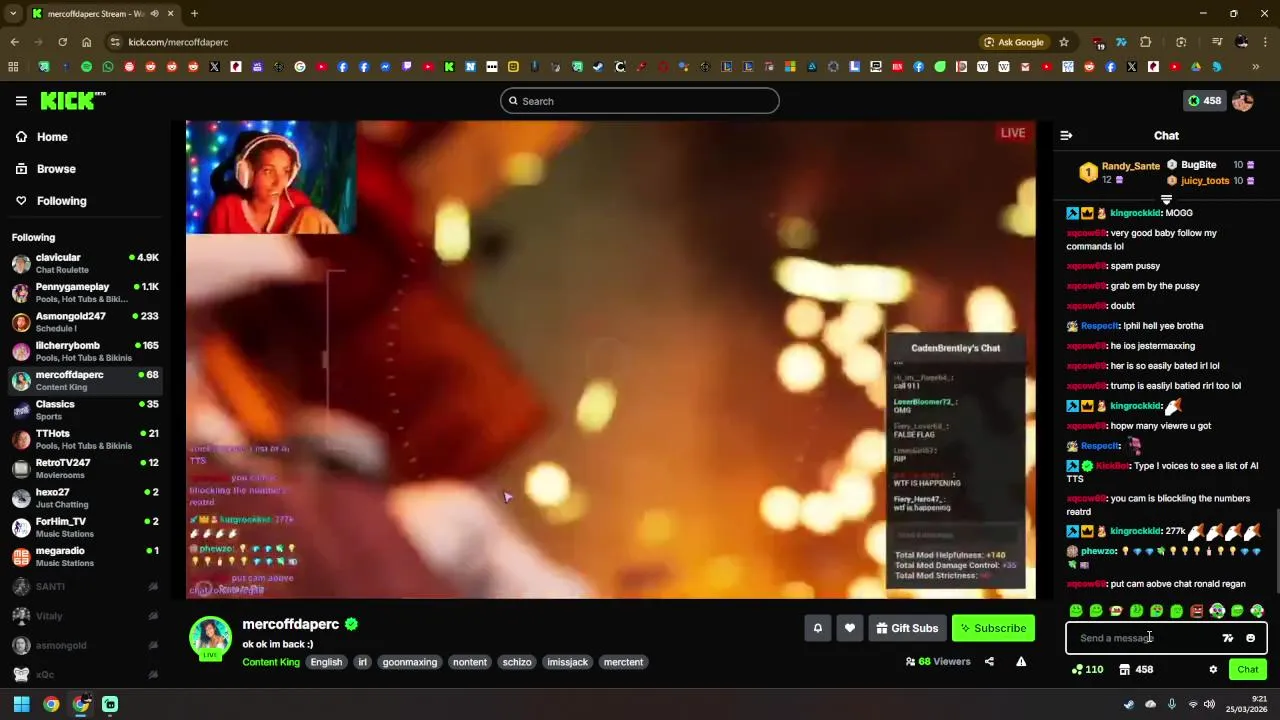Open the 458 Kicks balance button
Screen dimensions: 1280x720
[1204, 101]
